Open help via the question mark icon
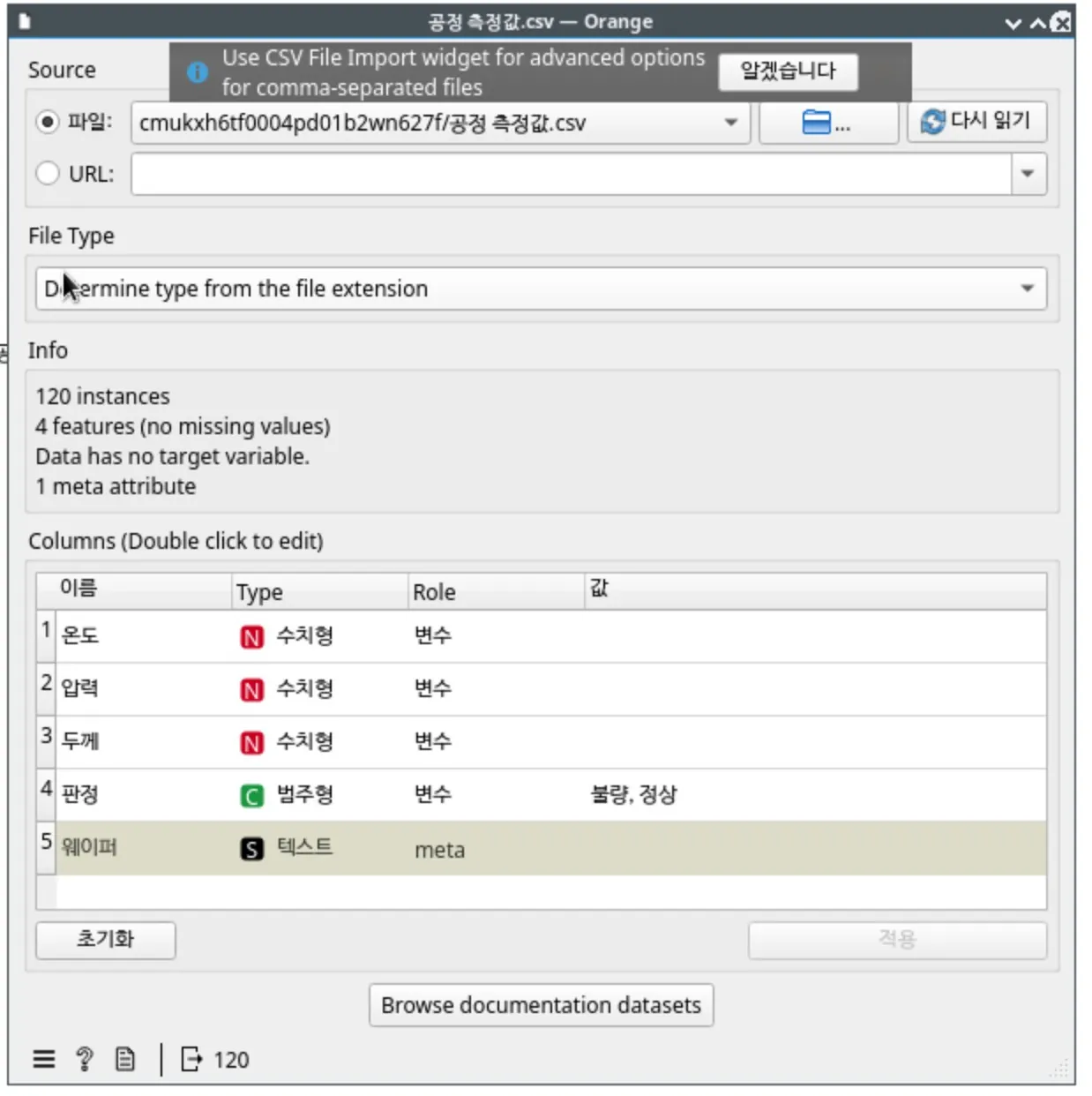Image resolution: width=1092 pixels, height=1096 pixels. 85,1059
